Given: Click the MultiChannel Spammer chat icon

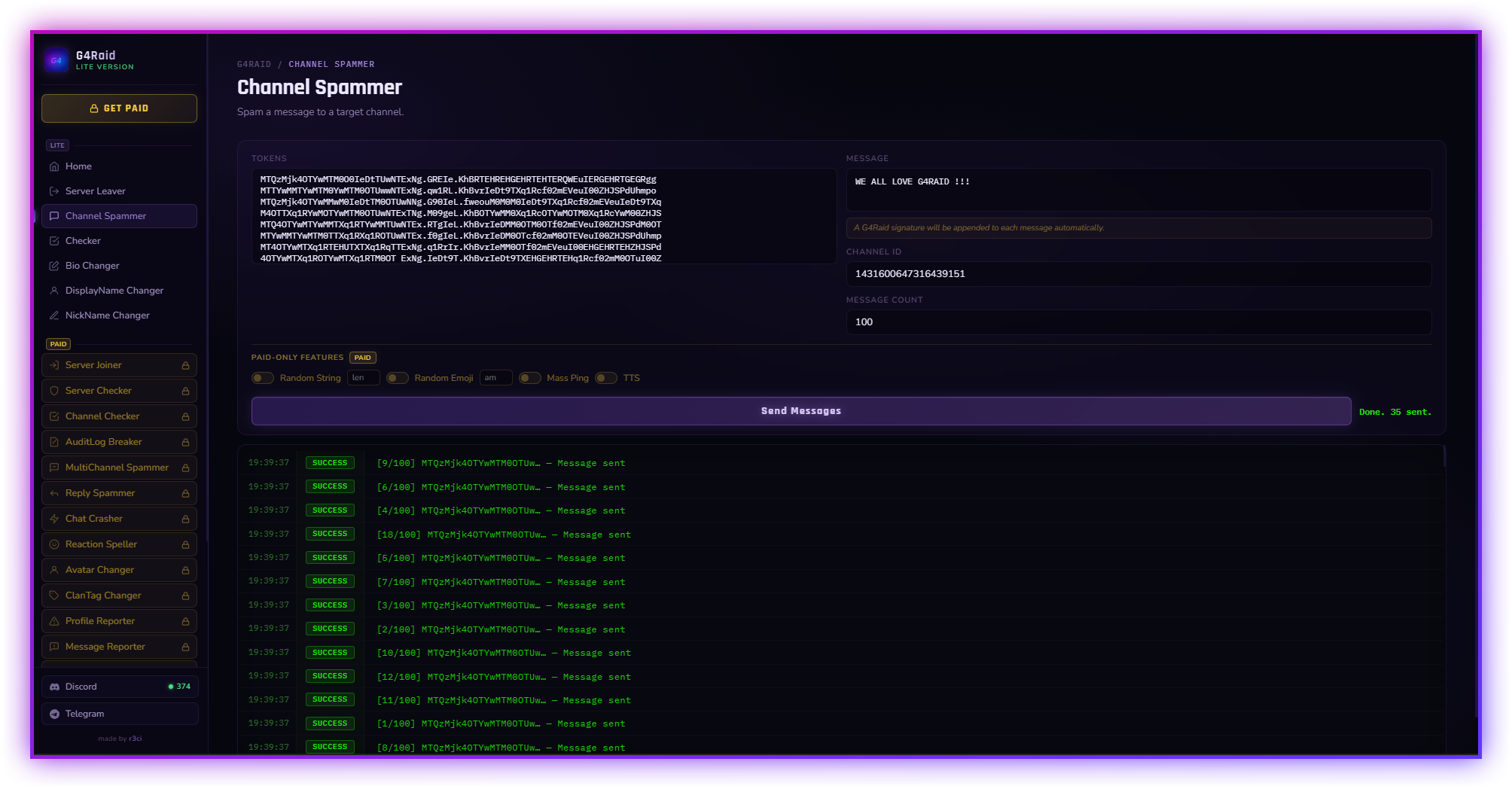Looking at the screenshot, I should [54, 468].
